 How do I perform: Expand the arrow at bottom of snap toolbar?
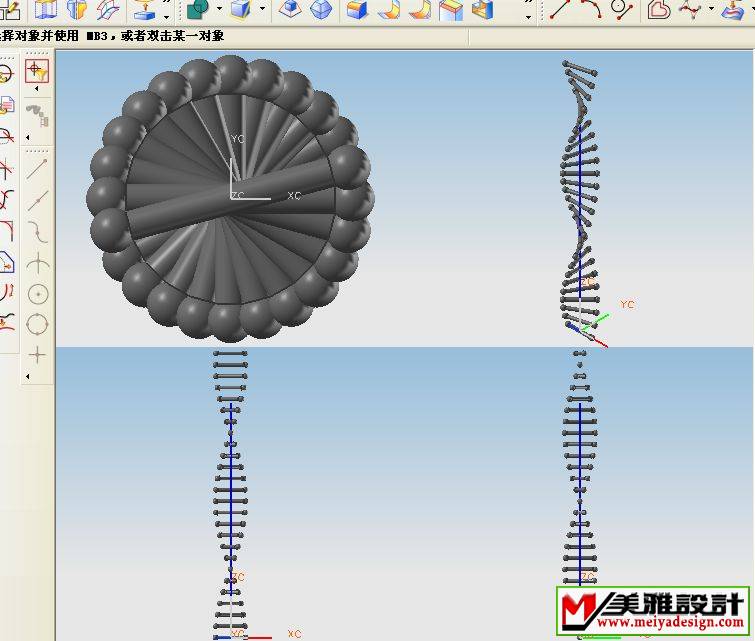coord(27,376)
